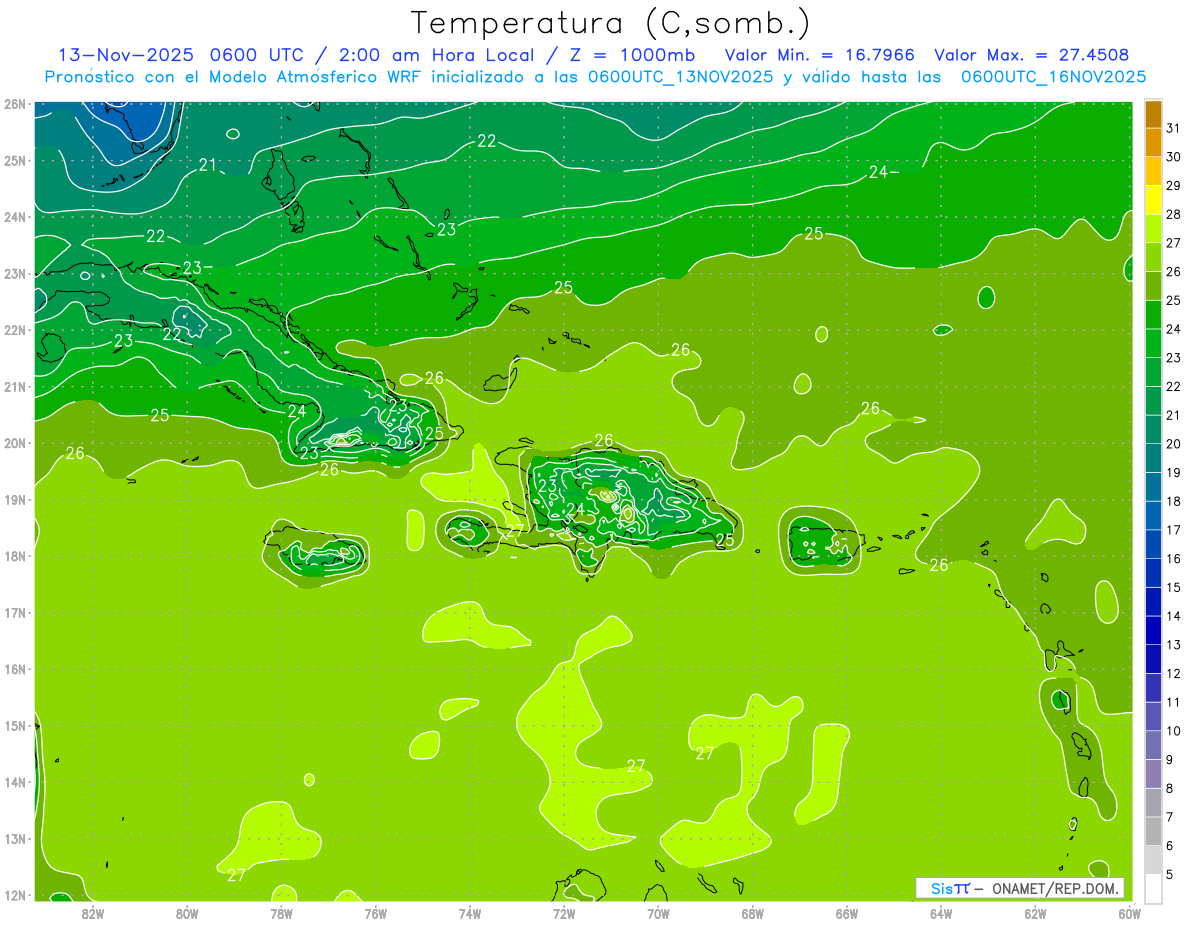Viewport: 1200px width, 927px height.
Task: Click 'Valor Max. = 27.4508' text
Action: tap(1032, 55)
